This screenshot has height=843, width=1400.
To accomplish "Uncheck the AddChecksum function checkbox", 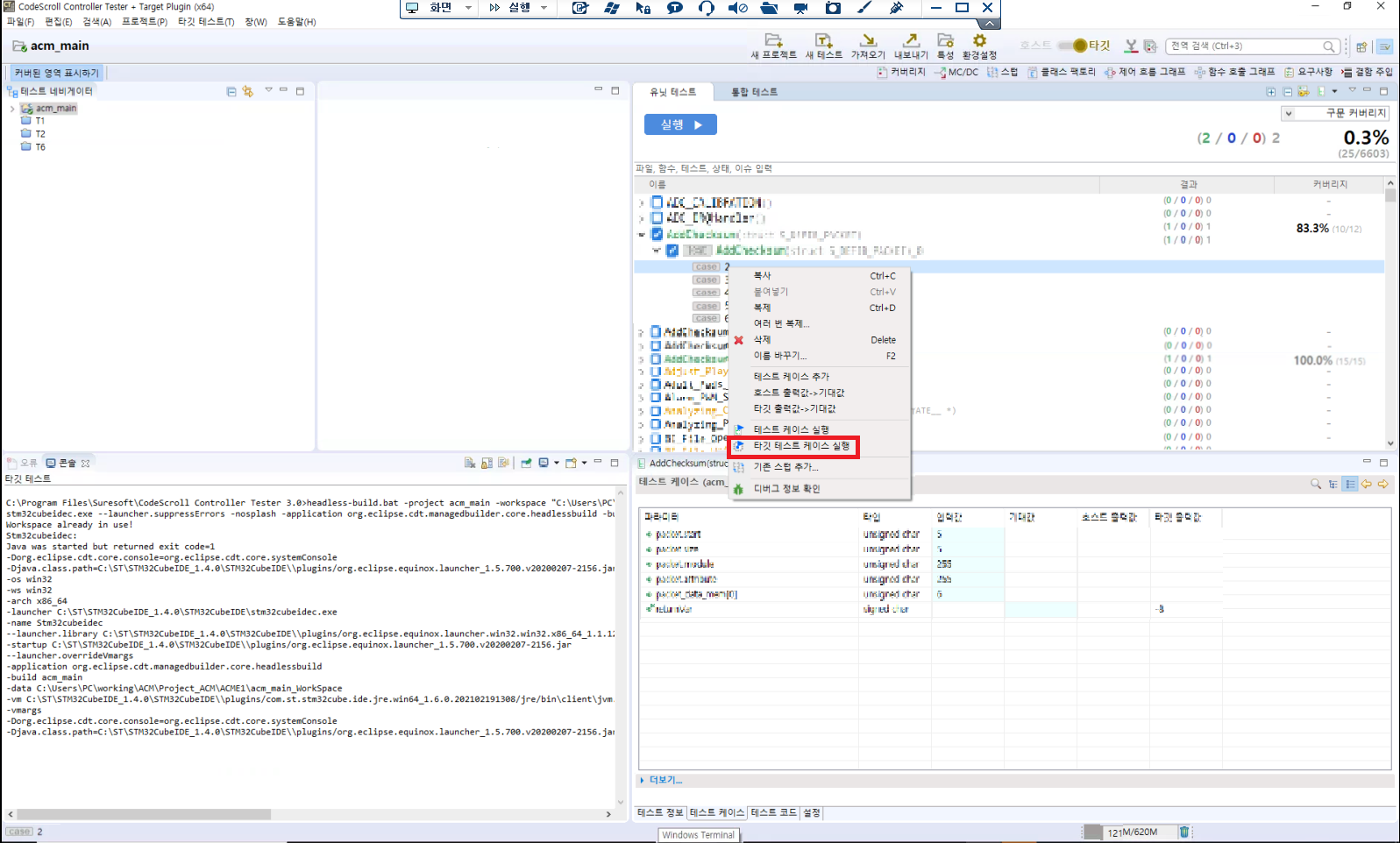I will click(x=657, y=234).
